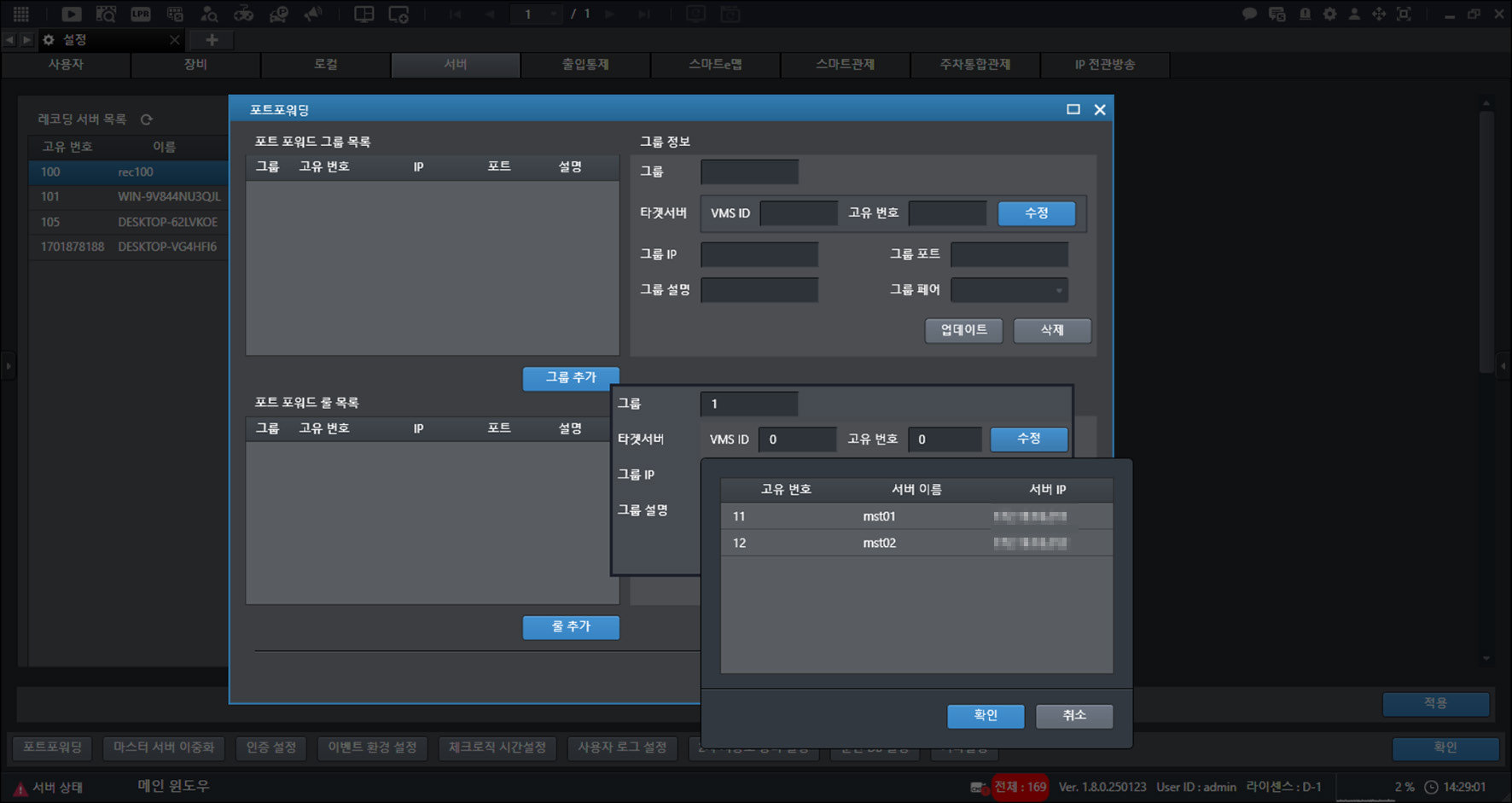Screen dimensions: 1512x803
Task: Collapse the left side panel arrow
Action: click(9, 366)
